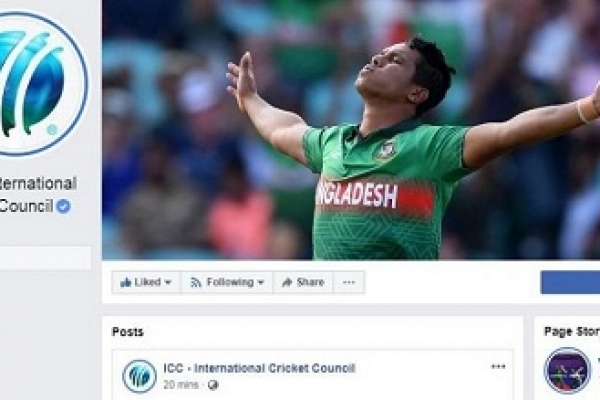Open the Bangladesh cricketer cover photo
This screenshot has height=400, width=600.
(x=351, y=130)
